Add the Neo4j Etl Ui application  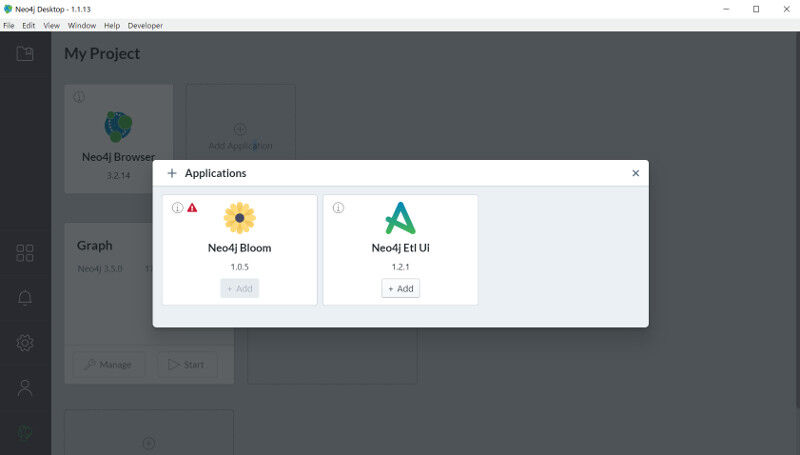[x=401, y=288]
